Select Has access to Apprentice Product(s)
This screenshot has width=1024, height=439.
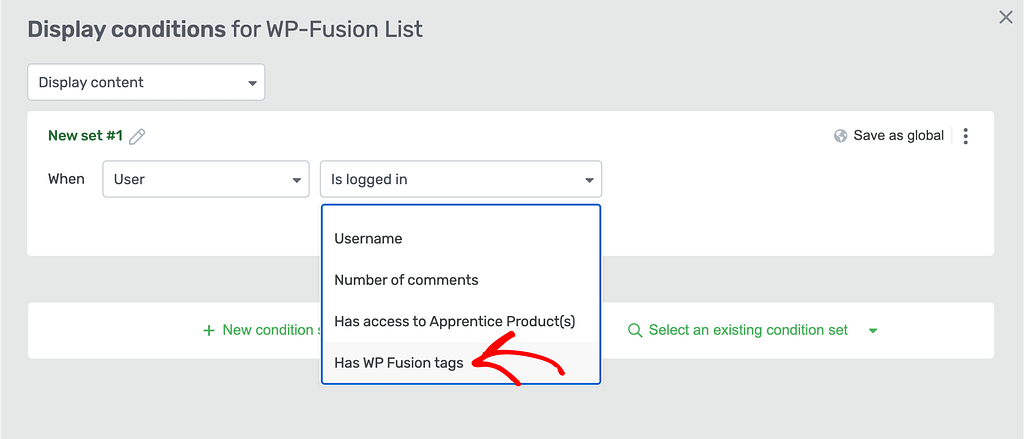460,321
